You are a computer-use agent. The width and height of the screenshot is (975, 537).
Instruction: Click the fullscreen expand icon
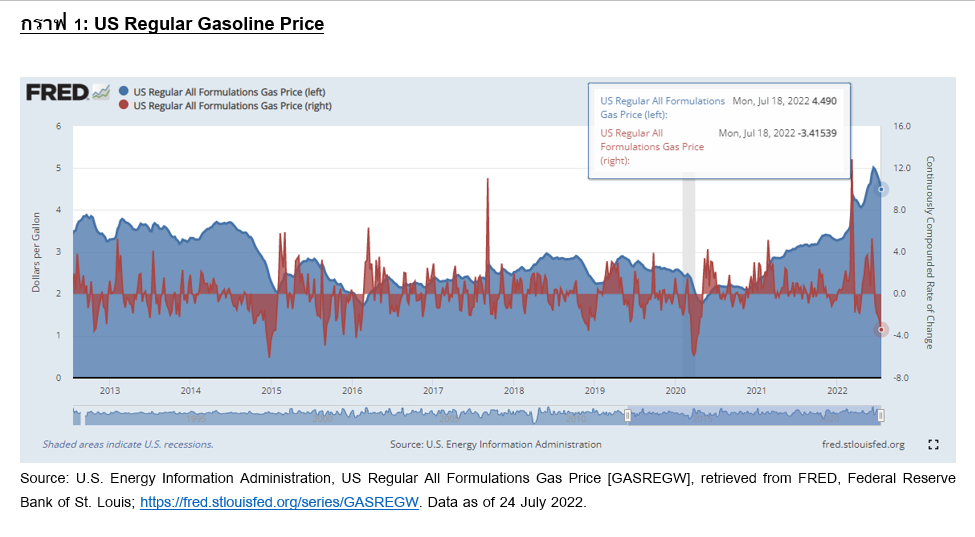tap(933, 444)
